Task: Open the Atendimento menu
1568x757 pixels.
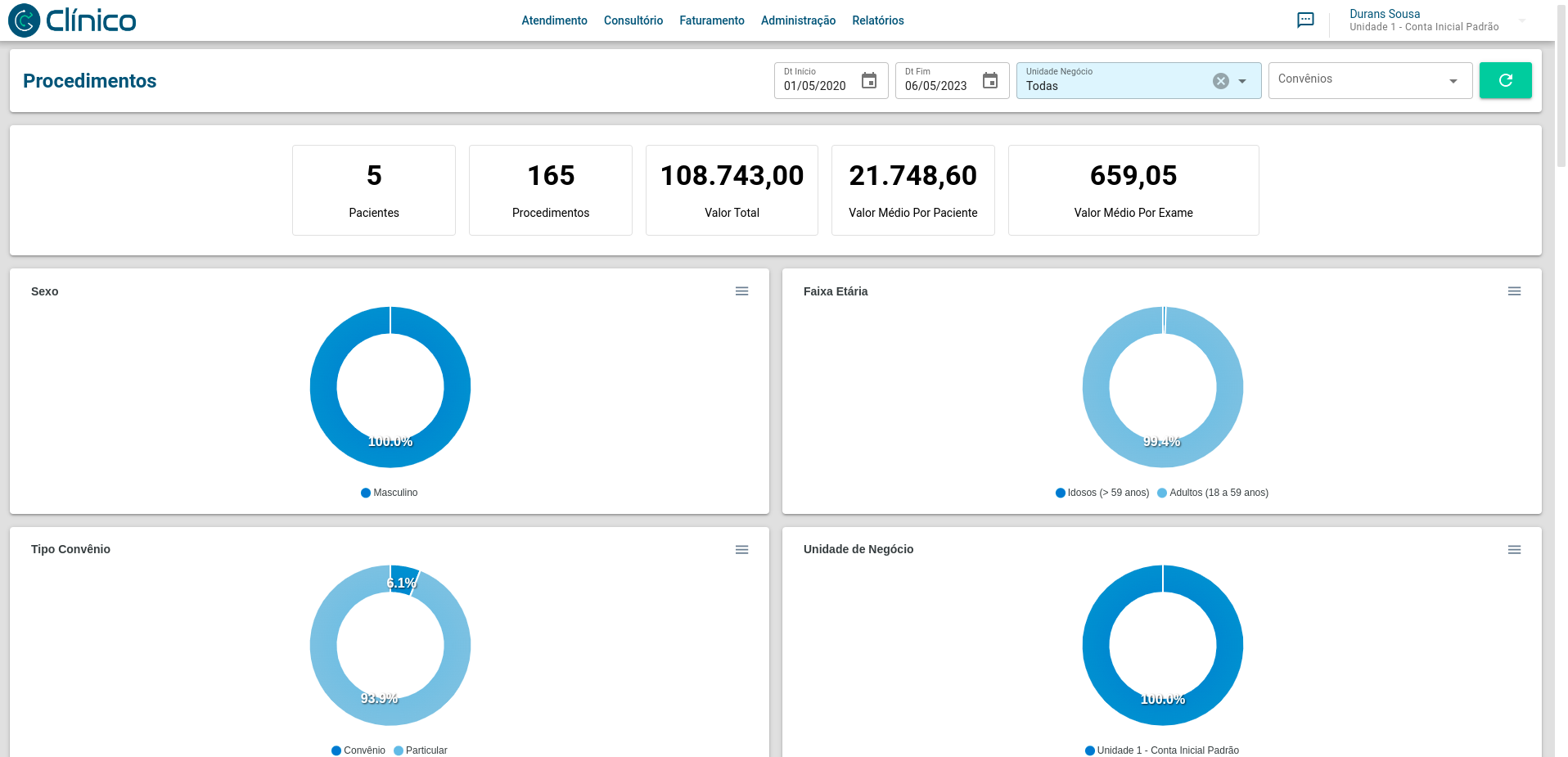Action: pyautogui.click(x=554, y=20)
